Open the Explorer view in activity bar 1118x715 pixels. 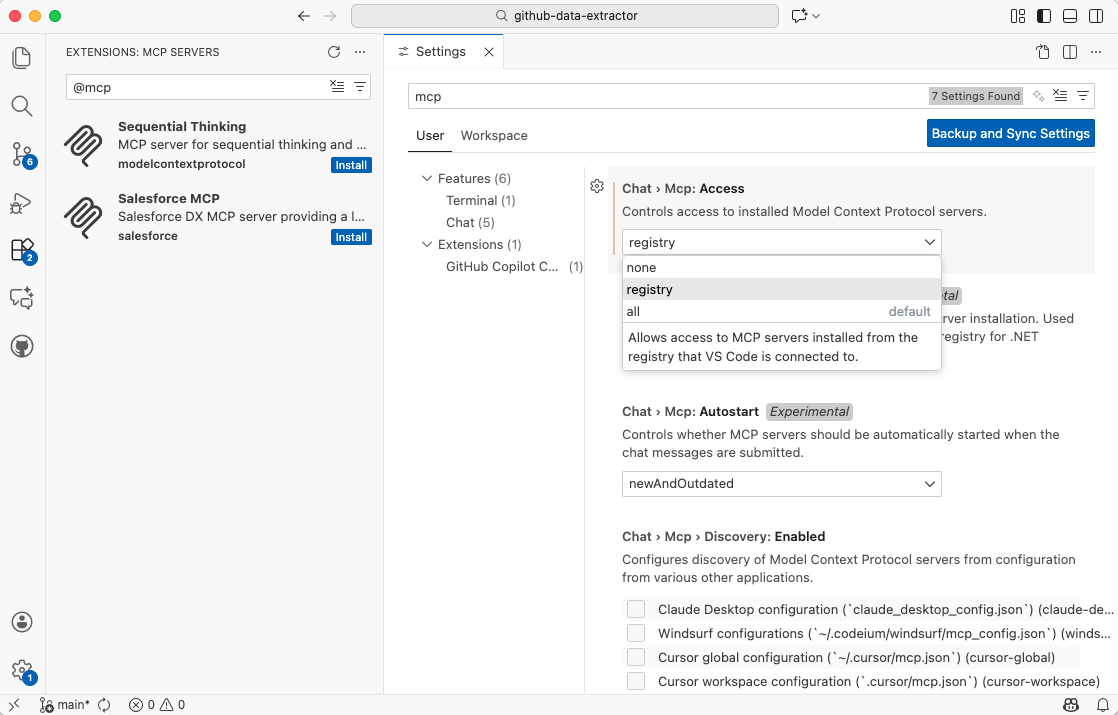22,58
